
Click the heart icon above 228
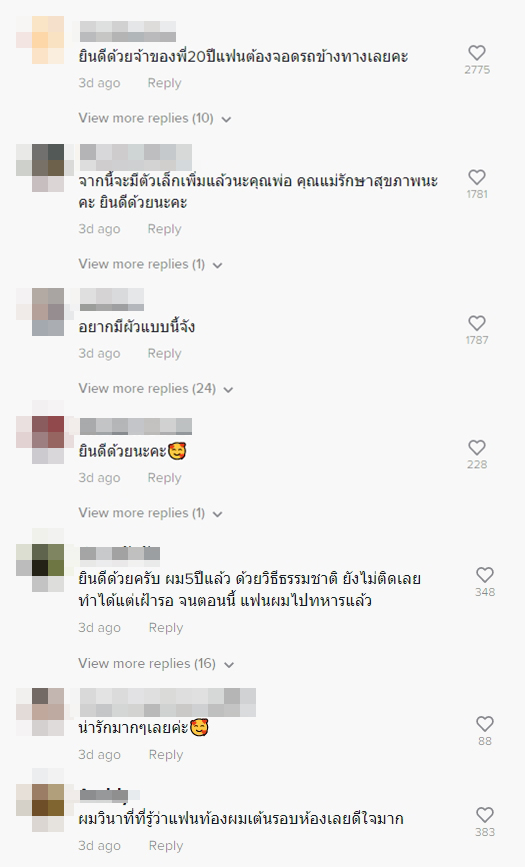(x=477, y=447)
